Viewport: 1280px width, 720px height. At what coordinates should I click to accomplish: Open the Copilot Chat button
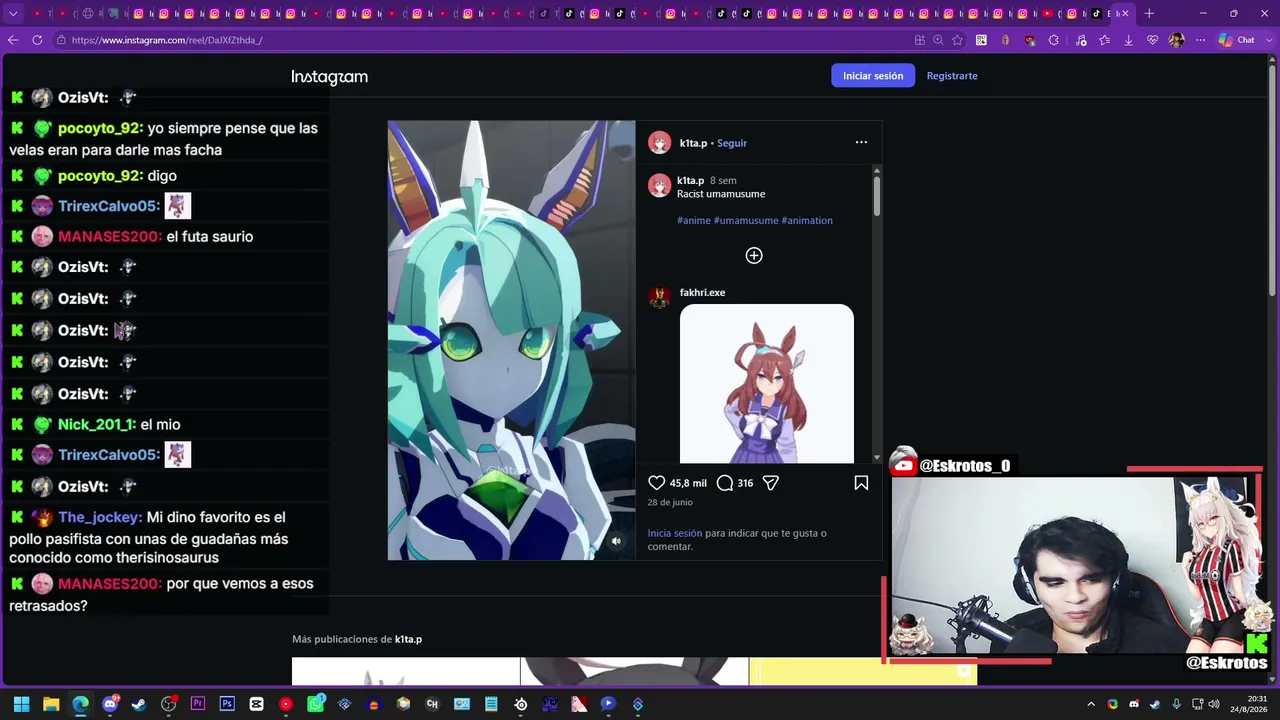point(1238,40)
